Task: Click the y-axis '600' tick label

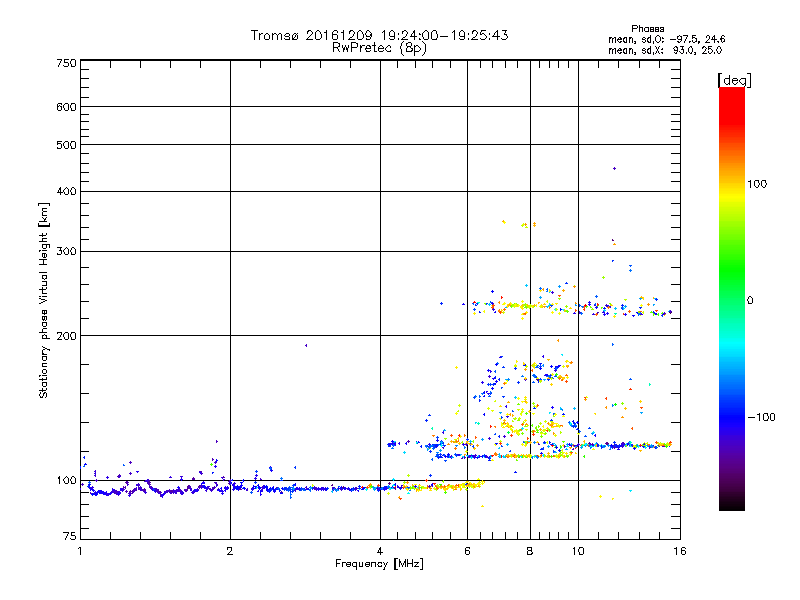Action: coord(66,107)
